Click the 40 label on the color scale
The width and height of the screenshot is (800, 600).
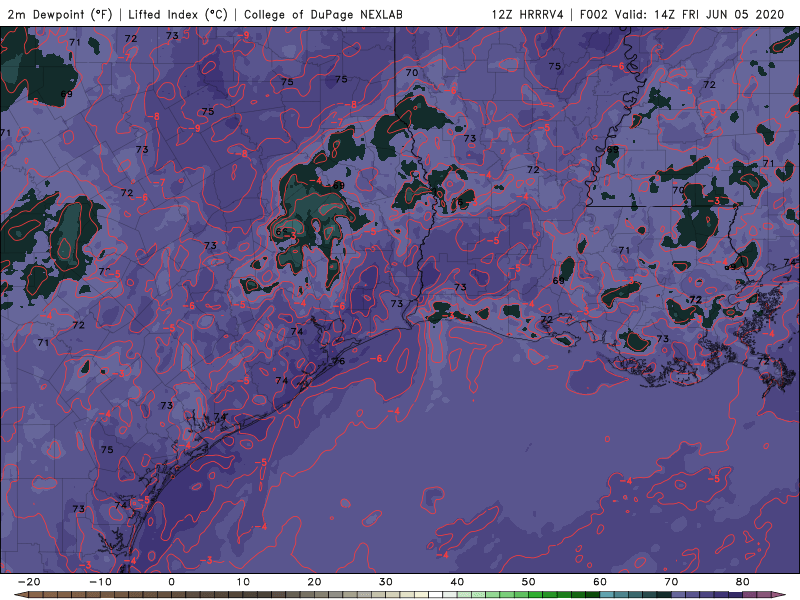(457, 582)
